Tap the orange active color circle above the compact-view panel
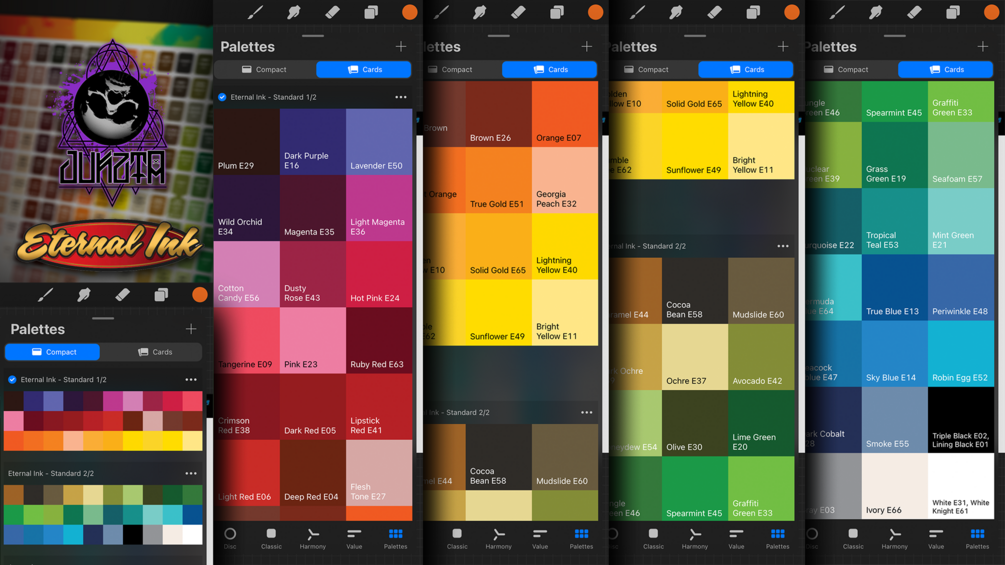 pos(200,295)
